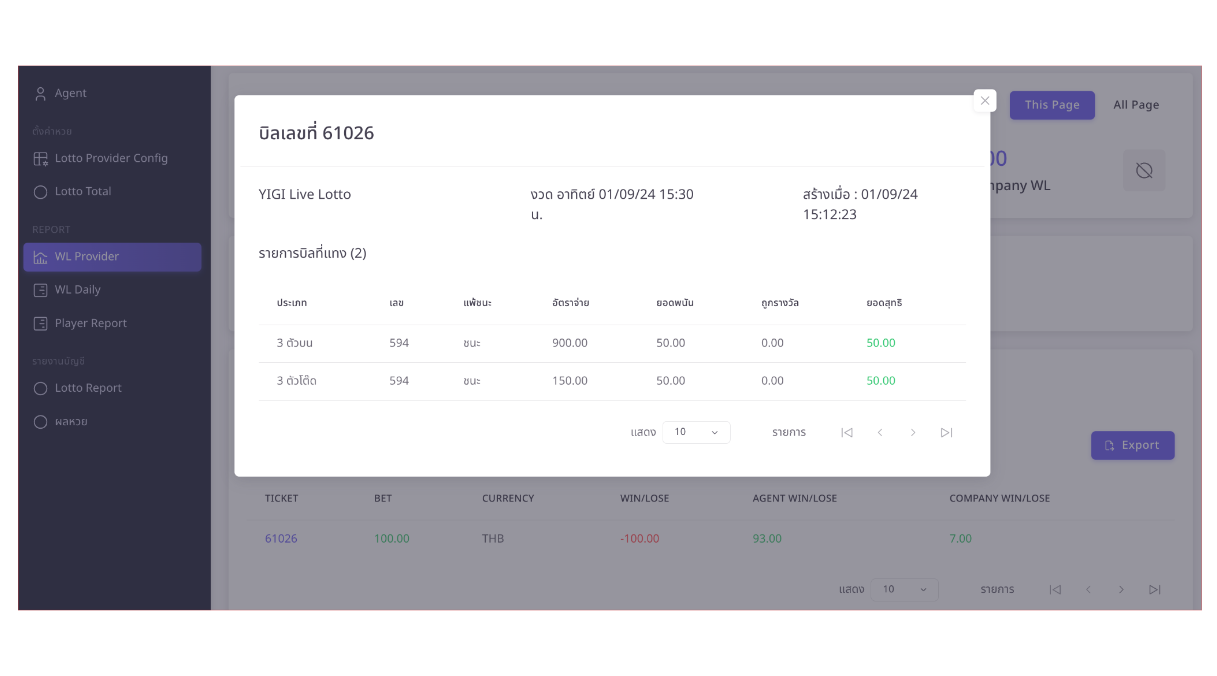Open rows-per-page dropdown in dialog
The height and width of the screenshot is (676, 1217).
(x=696, y=433)
